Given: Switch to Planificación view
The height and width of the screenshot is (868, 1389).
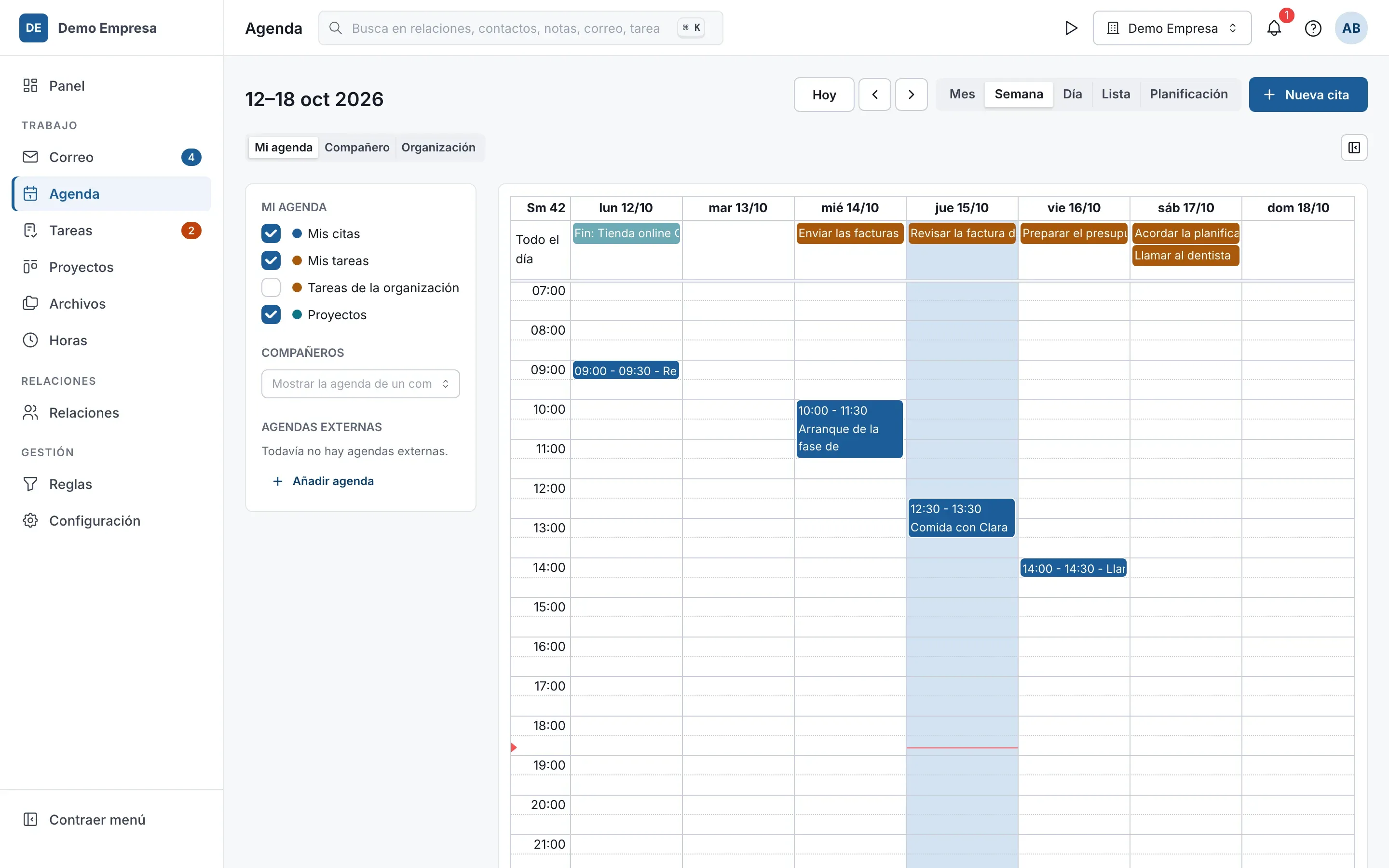Looking at the screenshot, I should coord(1189,94).
